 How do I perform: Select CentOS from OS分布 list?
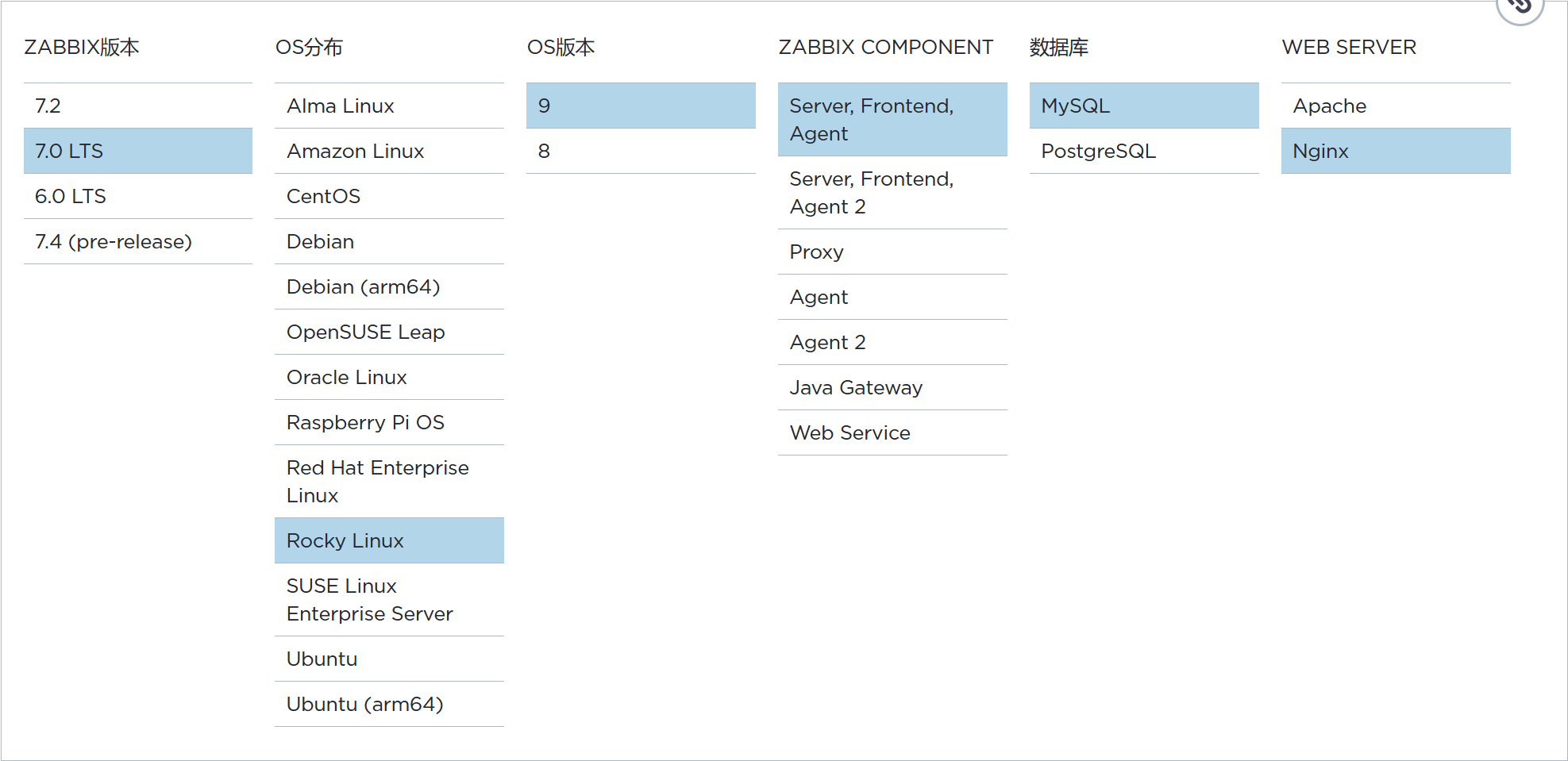(x=389, y=196)
